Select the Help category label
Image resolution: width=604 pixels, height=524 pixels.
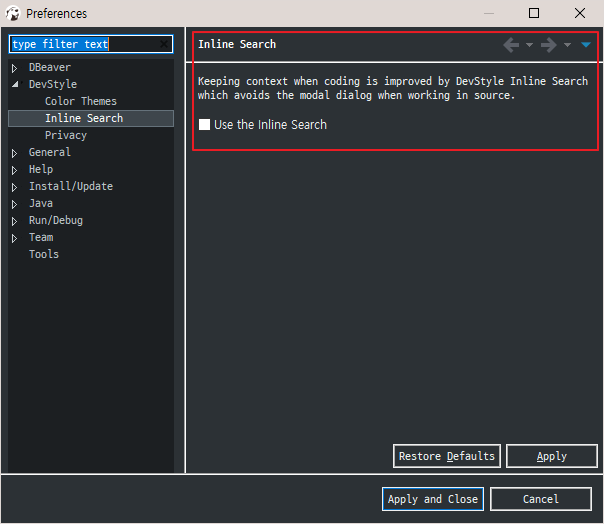click(41, 169)
